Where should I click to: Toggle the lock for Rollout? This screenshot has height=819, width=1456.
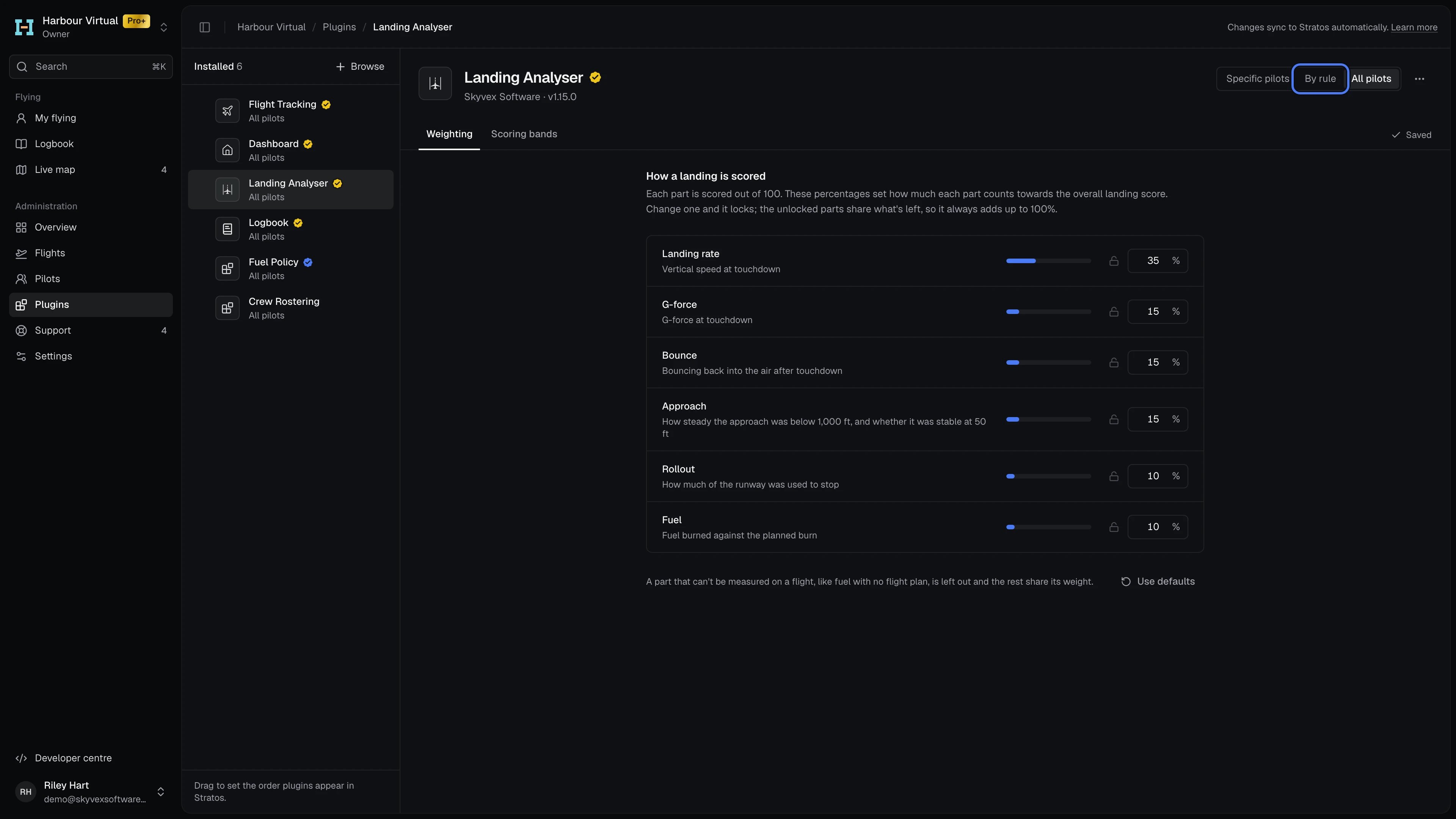(x=1114, y=476)
